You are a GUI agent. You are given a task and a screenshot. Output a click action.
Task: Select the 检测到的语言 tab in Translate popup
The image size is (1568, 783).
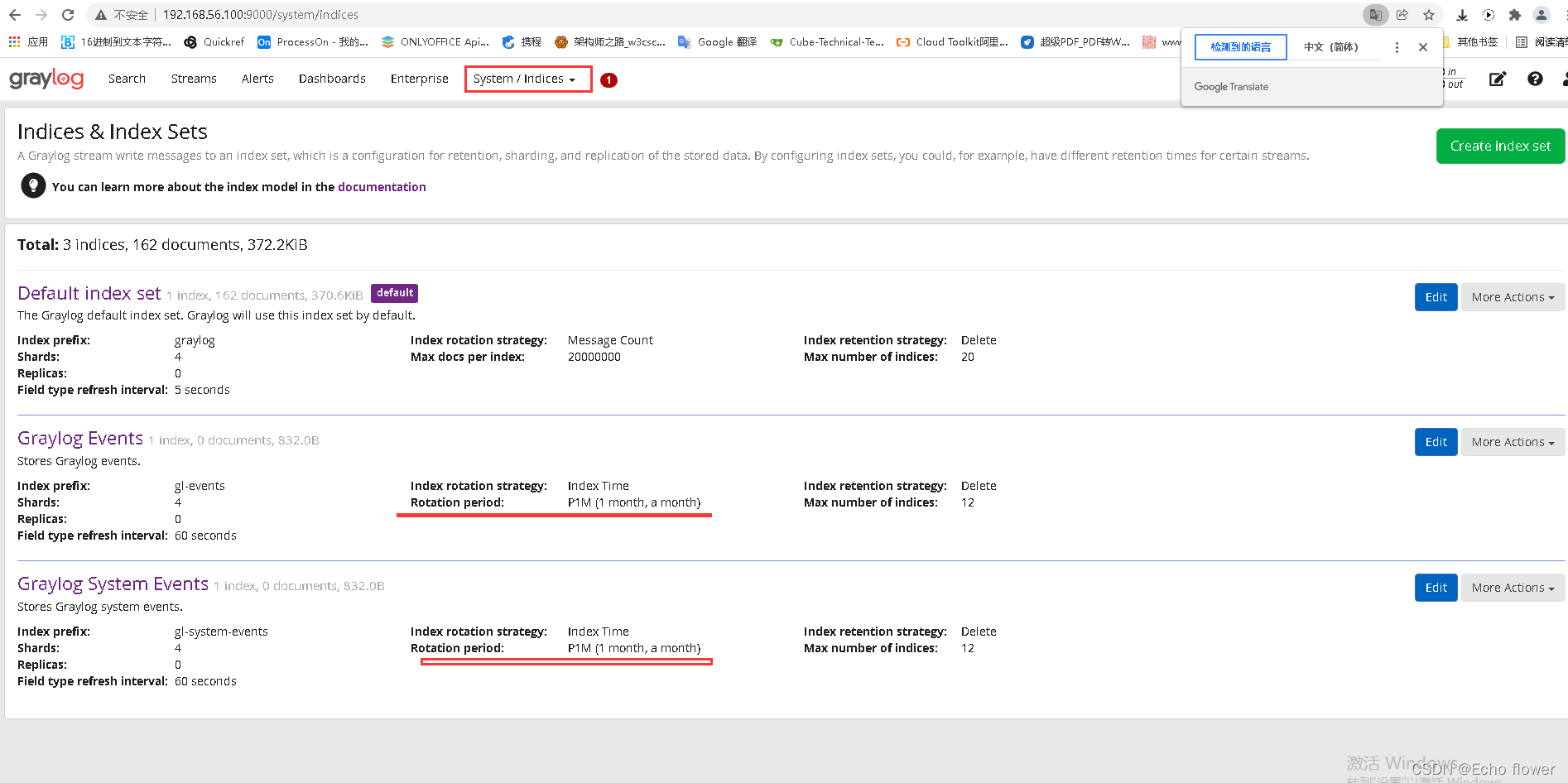1240,47
